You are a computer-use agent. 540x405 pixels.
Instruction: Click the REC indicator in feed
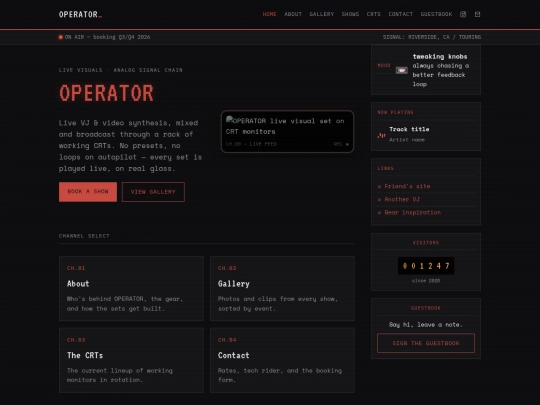click(x=341, y=144)
